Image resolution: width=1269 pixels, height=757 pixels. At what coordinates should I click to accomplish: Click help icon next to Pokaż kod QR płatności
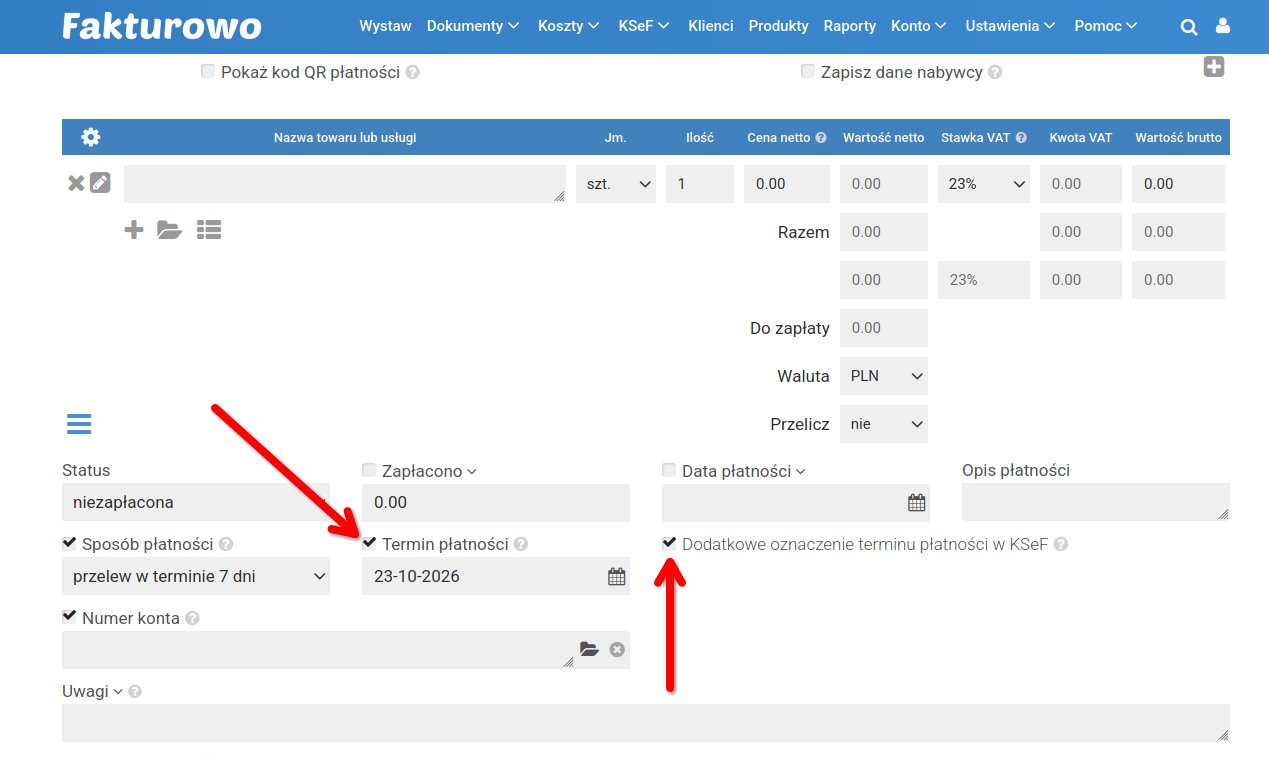click(412, 73)
